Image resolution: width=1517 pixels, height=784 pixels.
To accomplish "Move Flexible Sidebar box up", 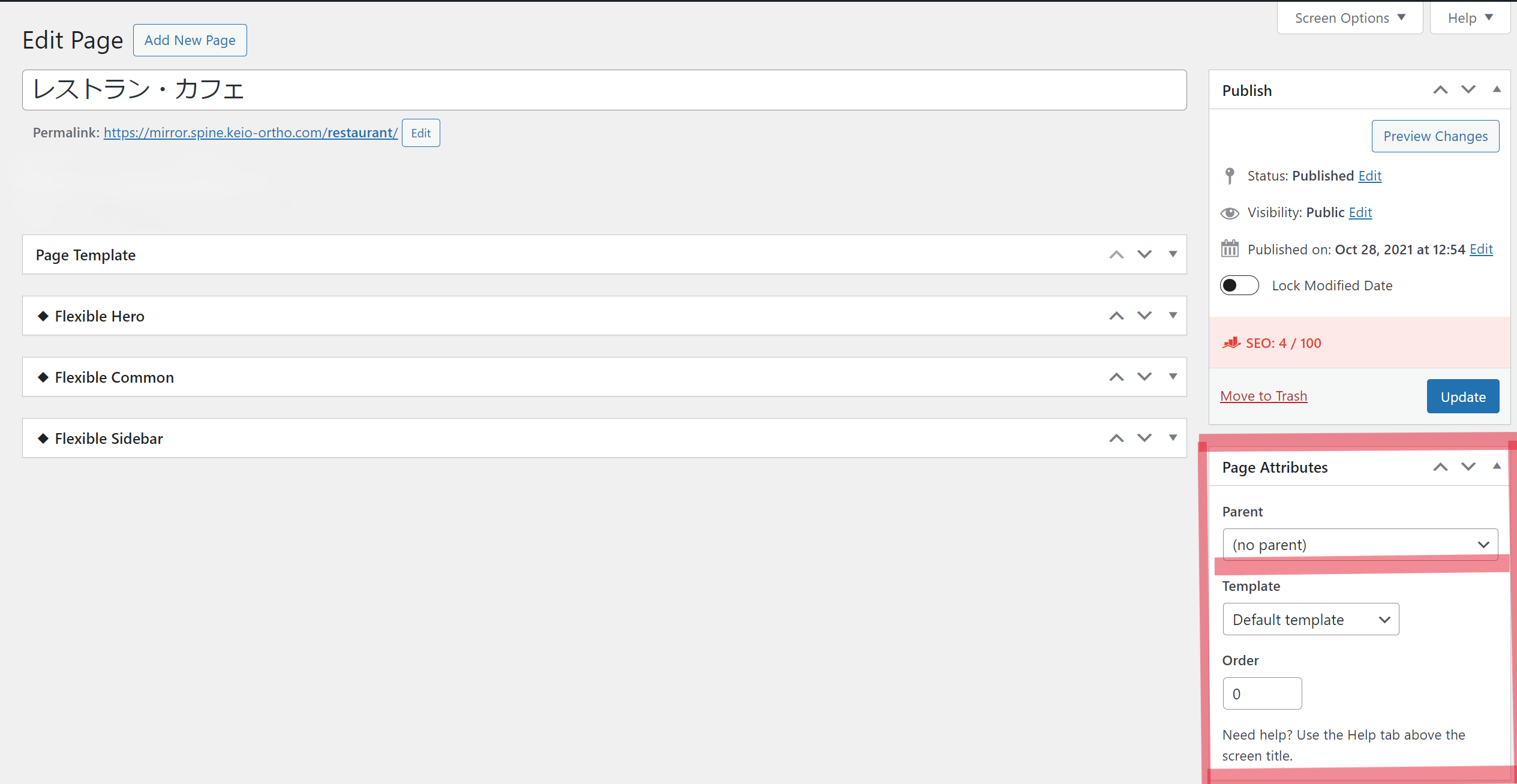I will point(1116,438).
